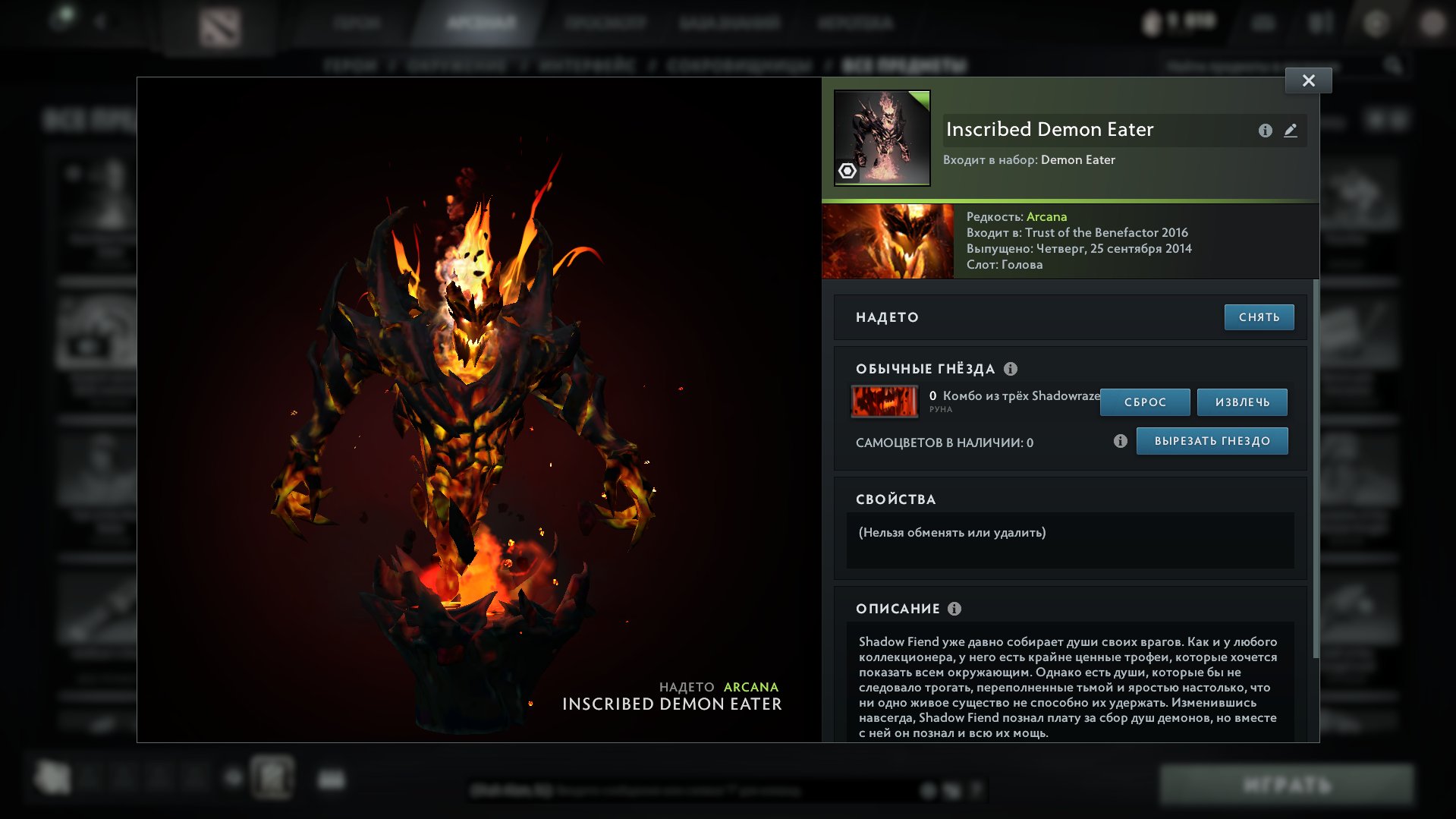Close the item details window

tap(1308, 80)
